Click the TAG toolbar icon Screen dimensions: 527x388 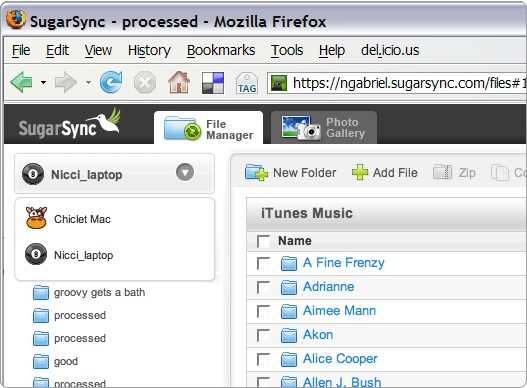tap(247, 83)
